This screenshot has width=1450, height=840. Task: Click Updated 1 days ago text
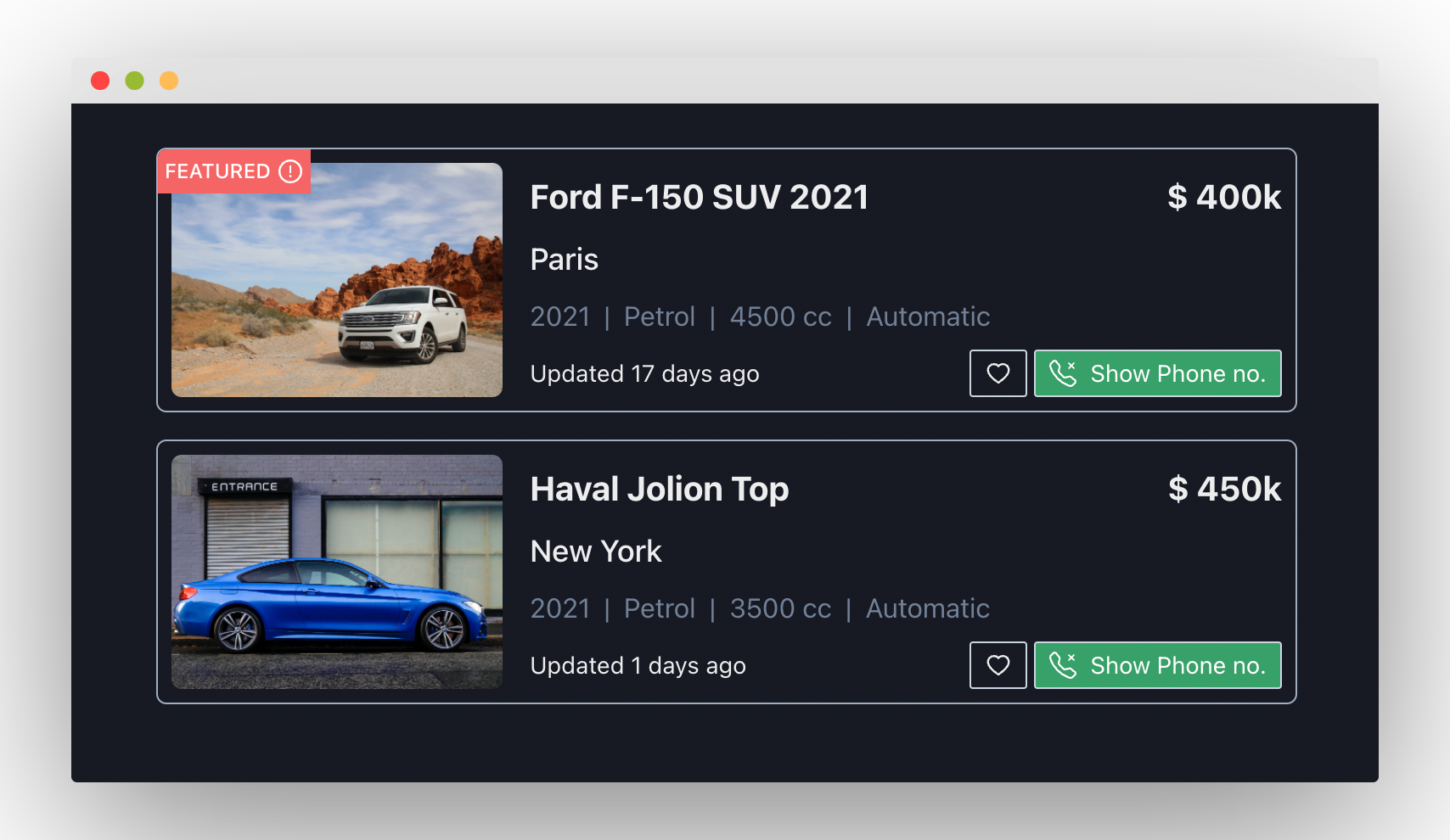638,666
